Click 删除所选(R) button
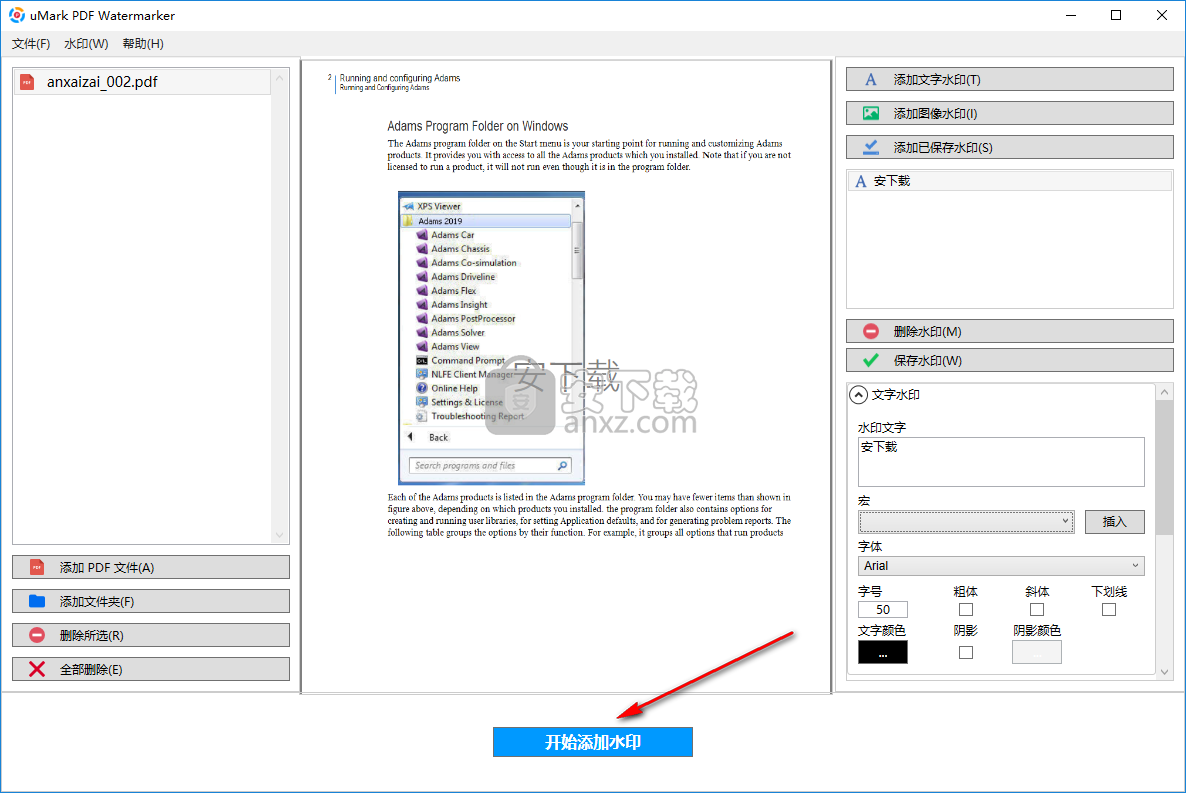The height and width of the screenshot is (793, 1186). point(151,636)
